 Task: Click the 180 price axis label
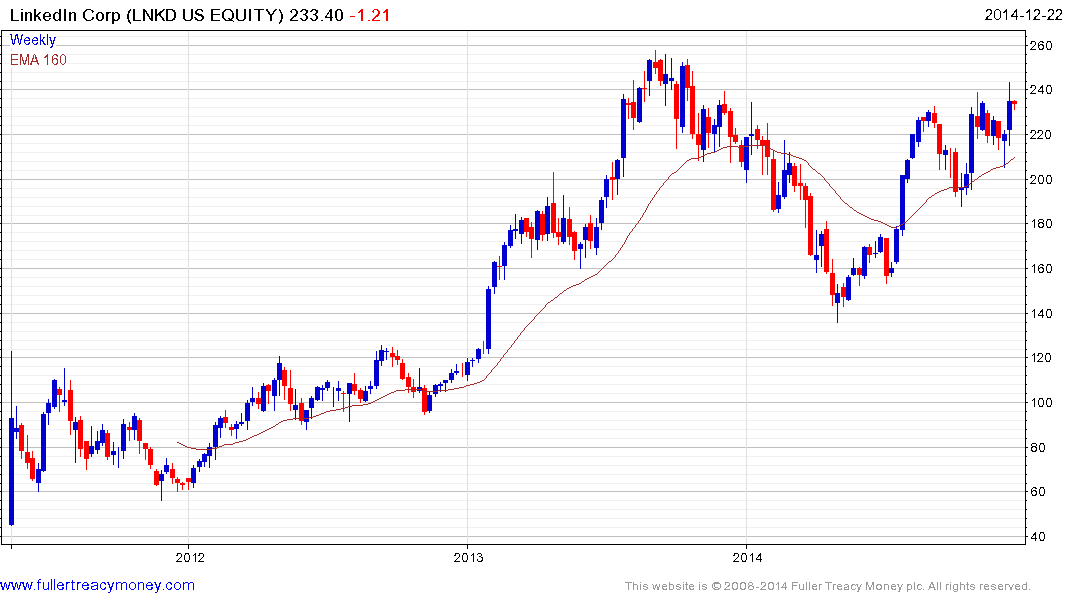1041,224
